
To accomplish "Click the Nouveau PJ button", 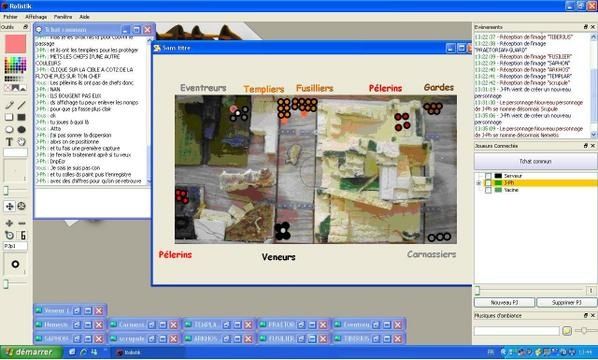I will tap(504, 302).
